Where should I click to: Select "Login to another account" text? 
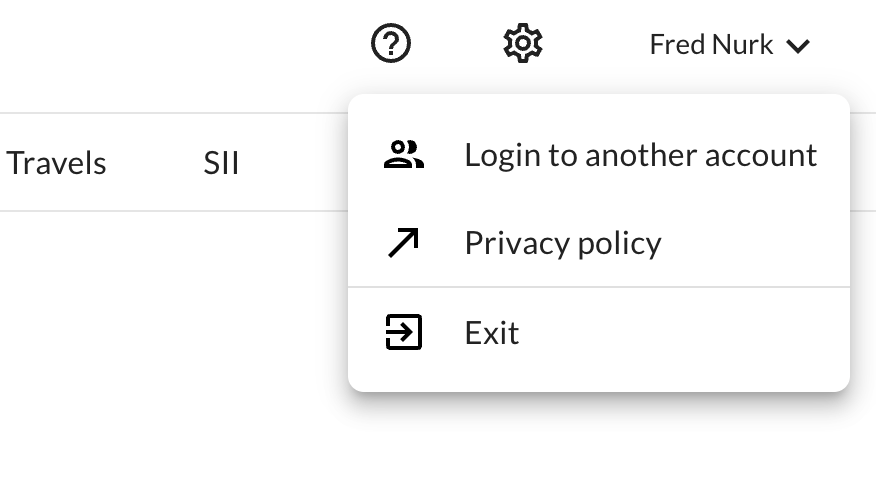(x=640, y=155)
